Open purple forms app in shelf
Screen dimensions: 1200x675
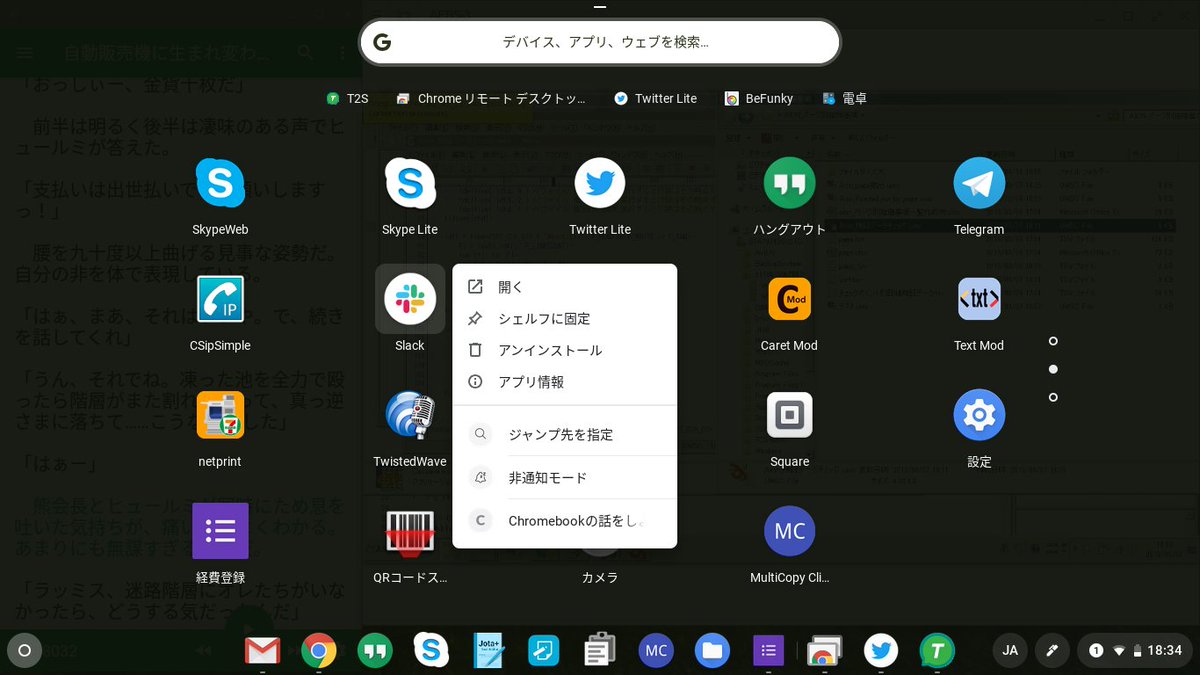pyautogui.click(x=768, y=651)
